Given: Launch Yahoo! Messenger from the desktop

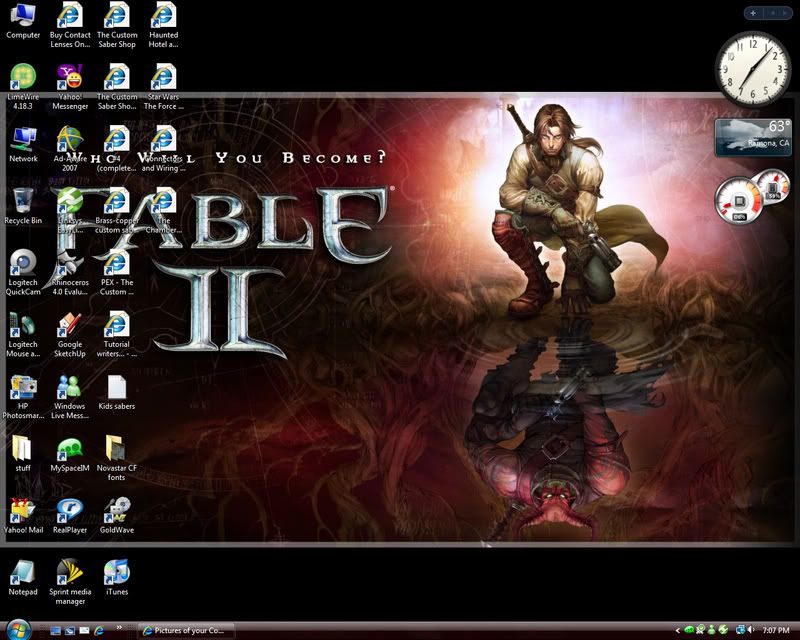Looking at the screenshot, I should tap(69, 77).
